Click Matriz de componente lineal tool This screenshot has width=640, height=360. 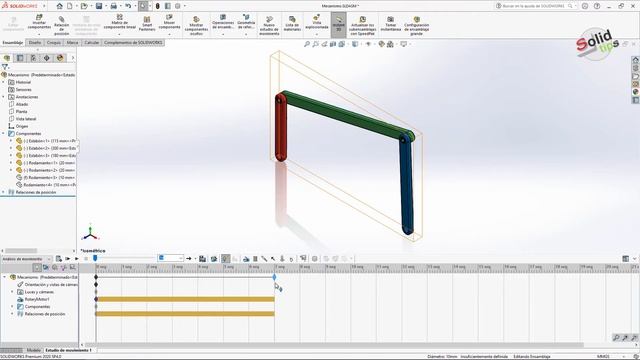click(x=120, y=23)
